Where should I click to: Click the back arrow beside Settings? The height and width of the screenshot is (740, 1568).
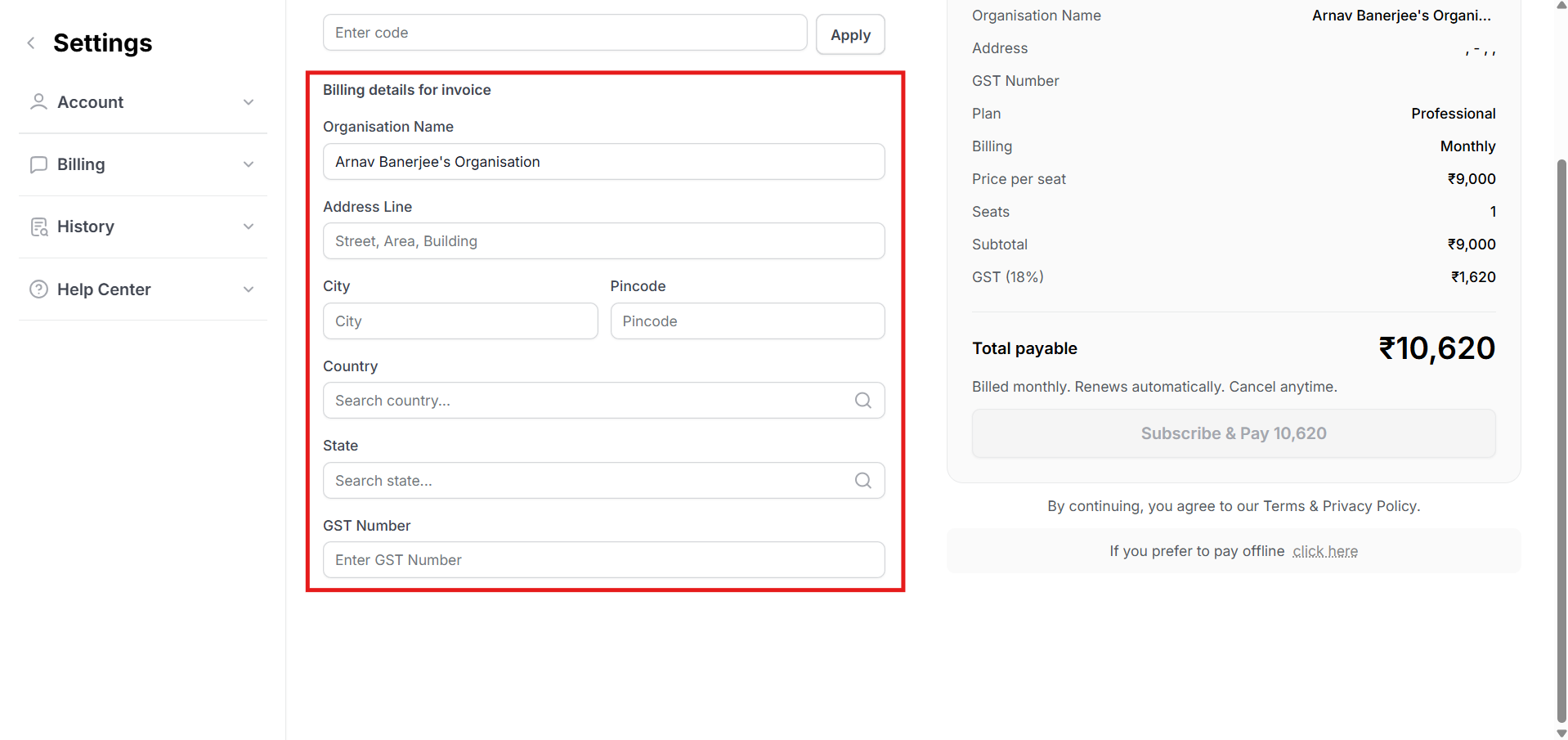coord(31,43)
